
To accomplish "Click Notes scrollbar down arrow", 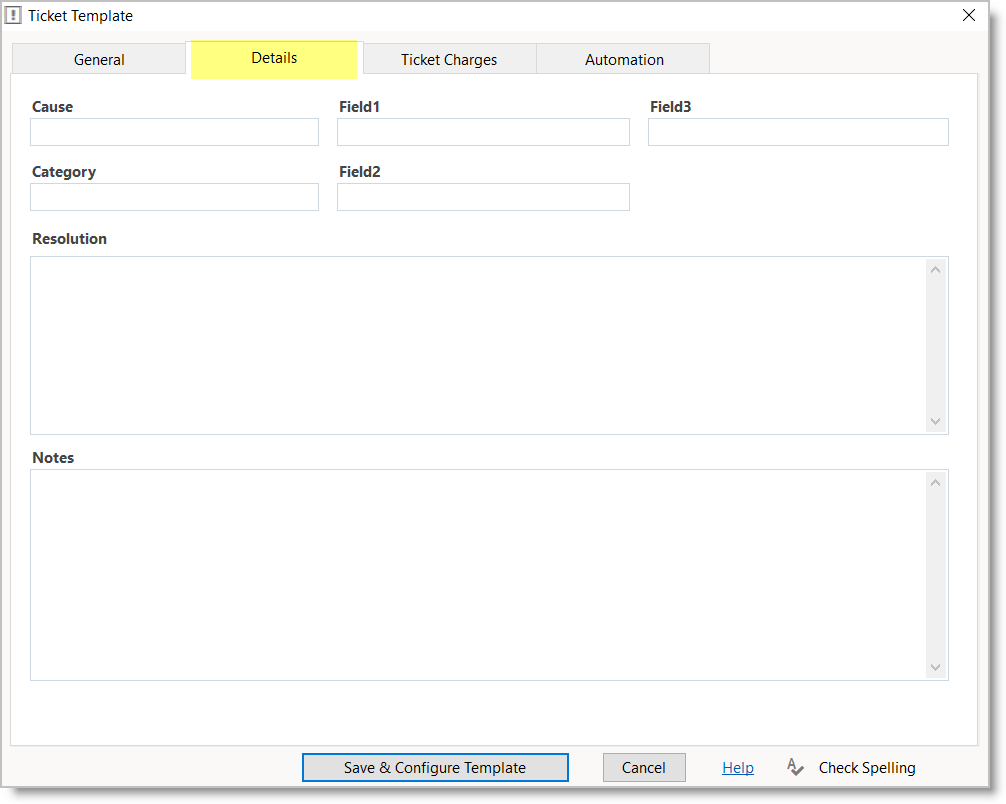I will pyautogui.click(x=936, y=667).
